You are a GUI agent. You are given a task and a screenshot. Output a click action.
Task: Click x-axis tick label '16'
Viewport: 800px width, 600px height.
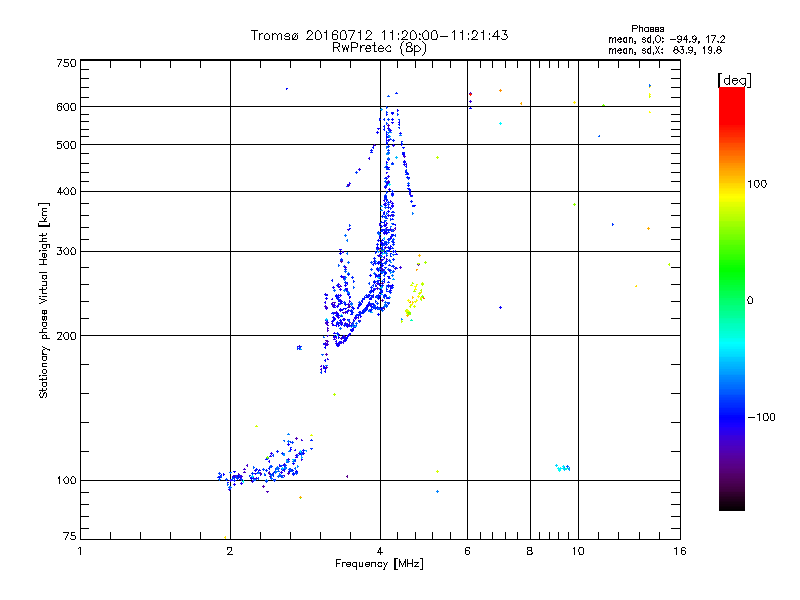[x=680, y=551]
